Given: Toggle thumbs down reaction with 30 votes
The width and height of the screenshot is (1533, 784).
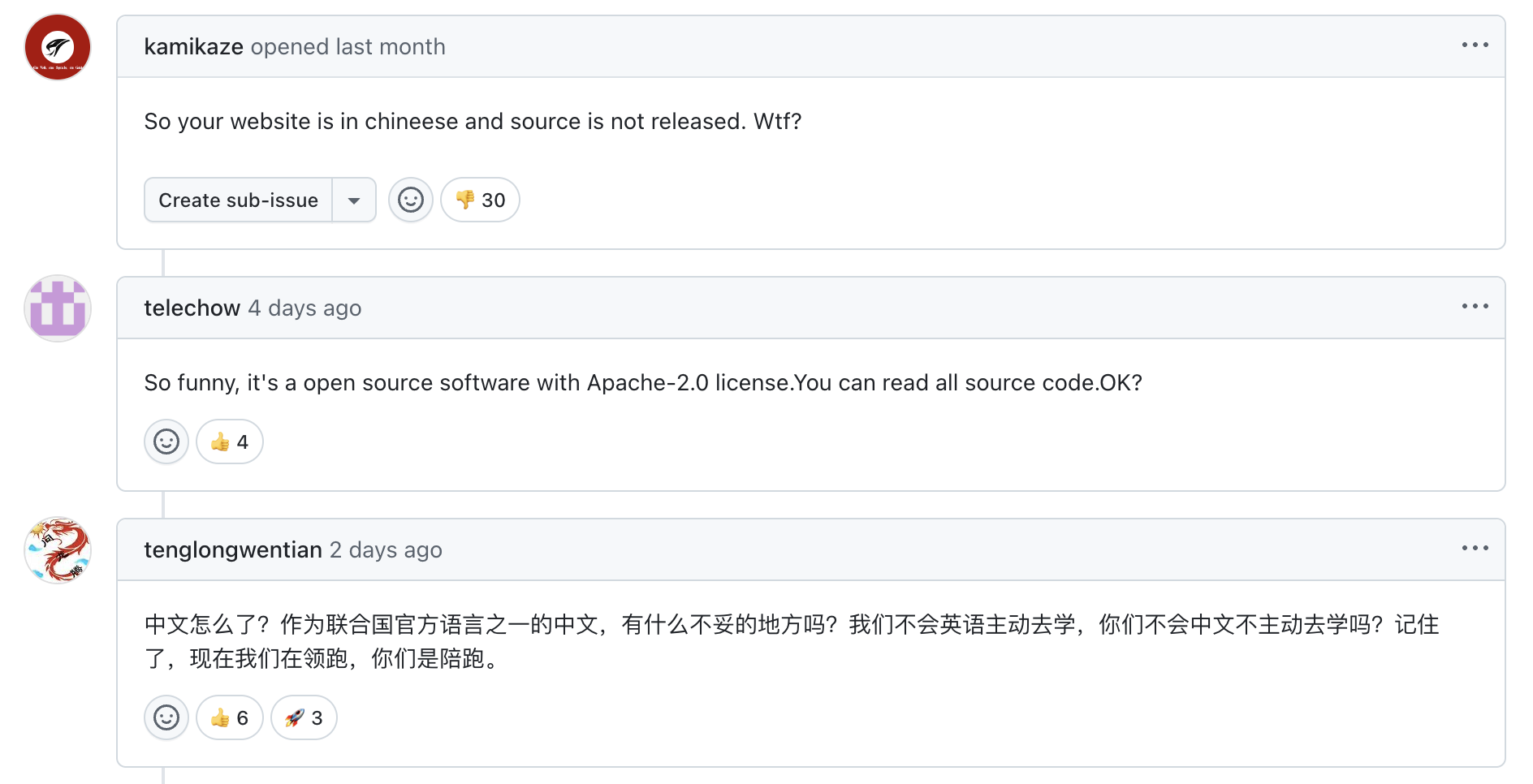Looking at the screenshot, I should pyautogui.click(x=480, y=200).
